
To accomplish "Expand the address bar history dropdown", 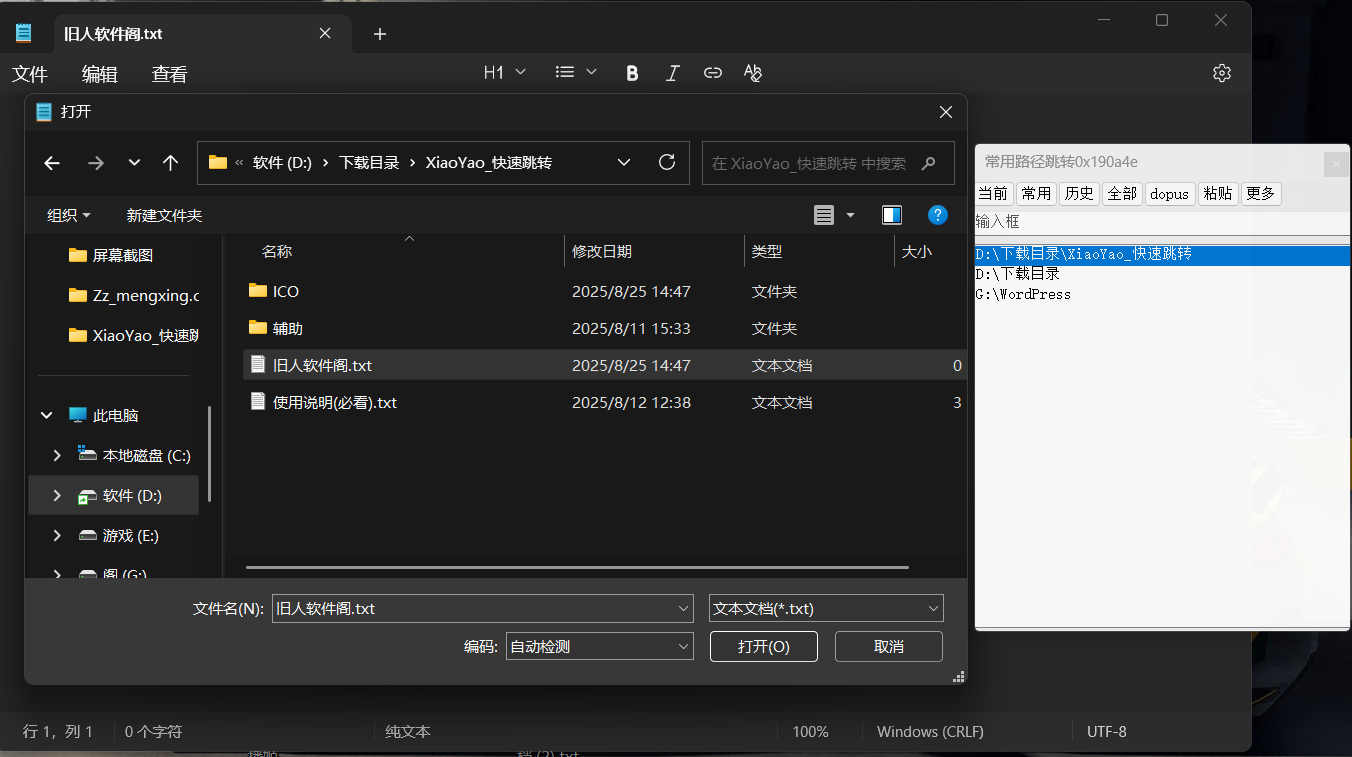I will pyautogui.click(x=624, y=163).
